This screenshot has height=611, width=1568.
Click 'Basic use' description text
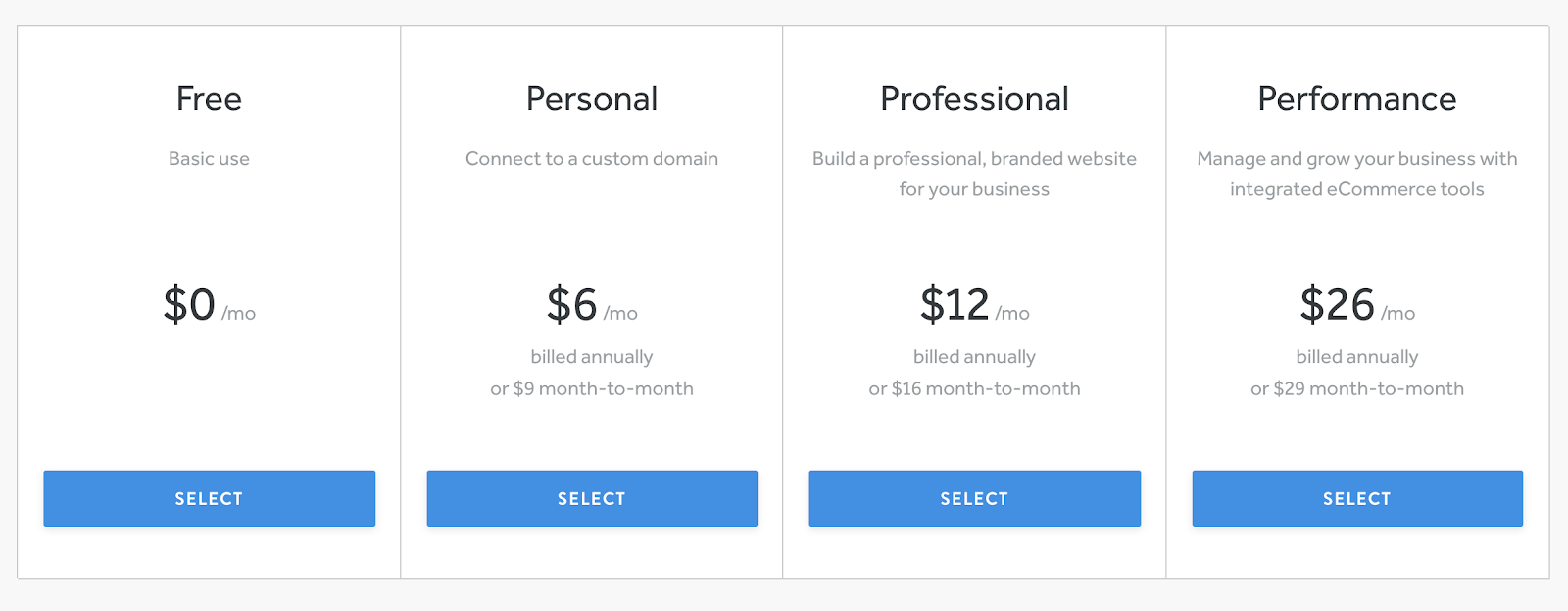coord(209,159)
